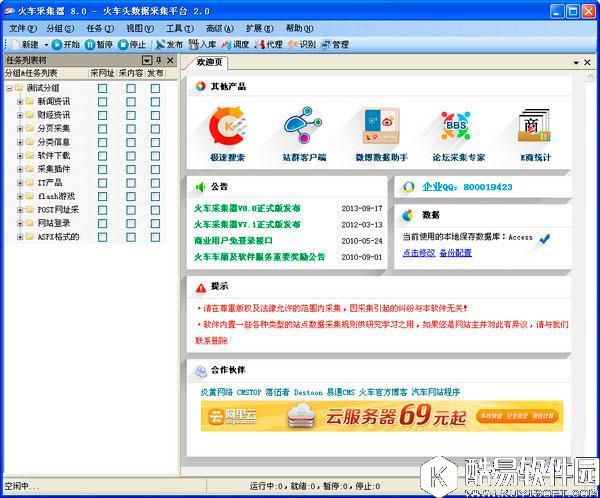
Task: Open announcement 火车采集器V8.0正式版发布
Action: coord(247,208)
